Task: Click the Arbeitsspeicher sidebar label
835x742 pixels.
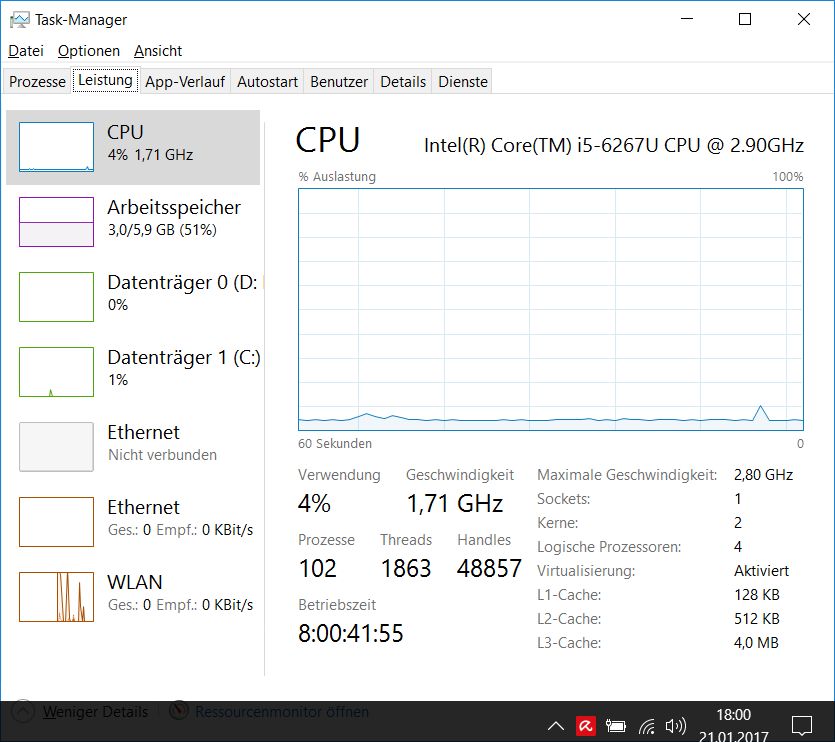Action: (x=174, y=208)
